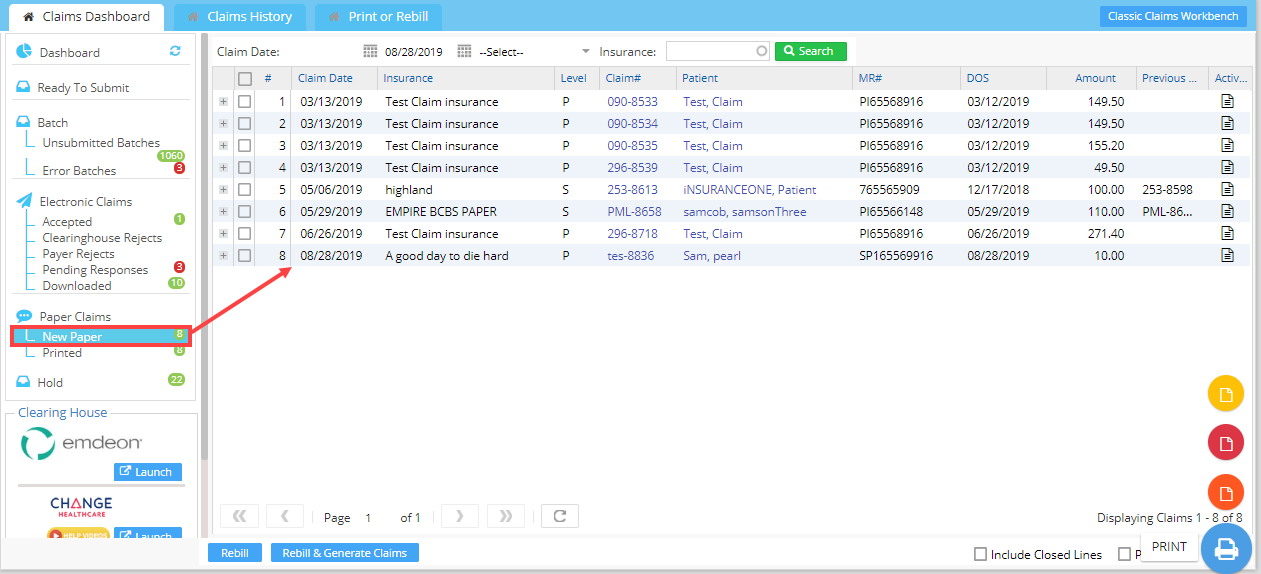Click the orange floating document button
This screenshot has width=1261, height=574.
pyautogui.click(x=1226, y=492)
